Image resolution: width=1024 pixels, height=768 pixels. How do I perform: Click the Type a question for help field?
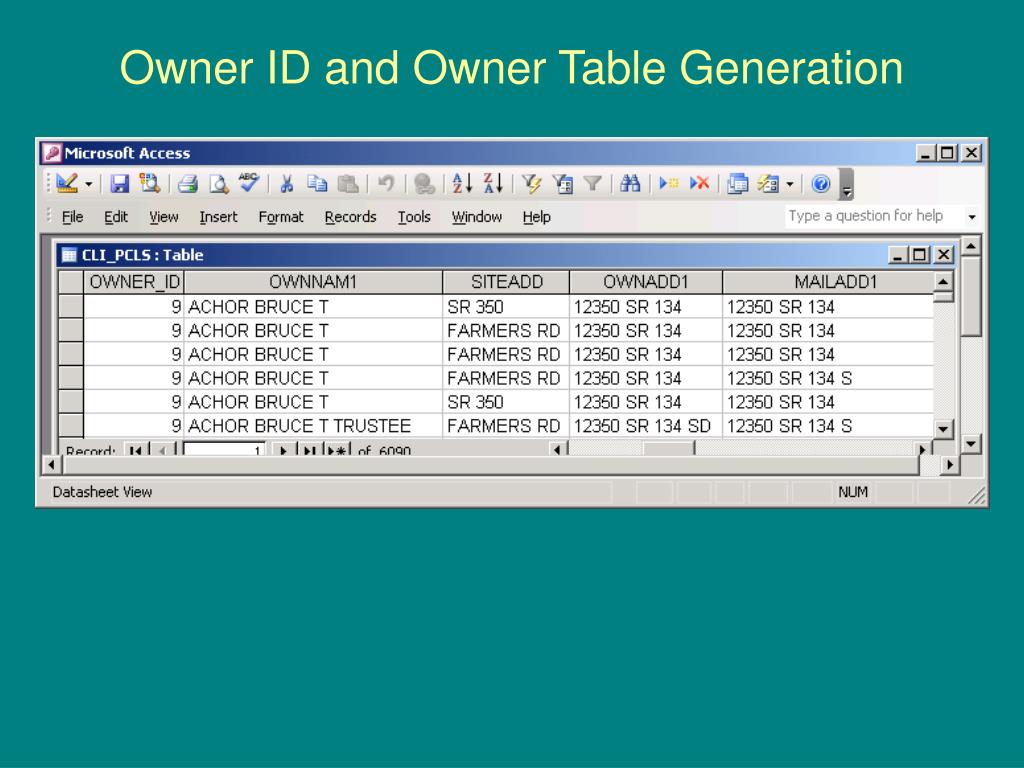[x=874, y=216]
